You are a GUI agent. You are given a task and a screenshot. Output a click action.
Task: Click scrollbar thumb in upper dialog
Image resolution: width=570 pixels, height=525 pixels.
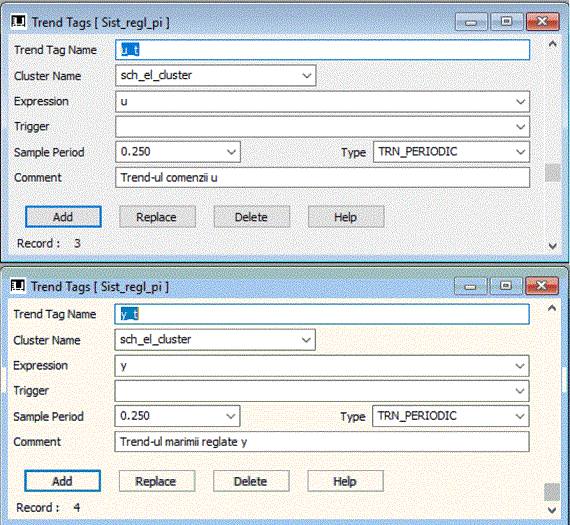pos(553,173)
